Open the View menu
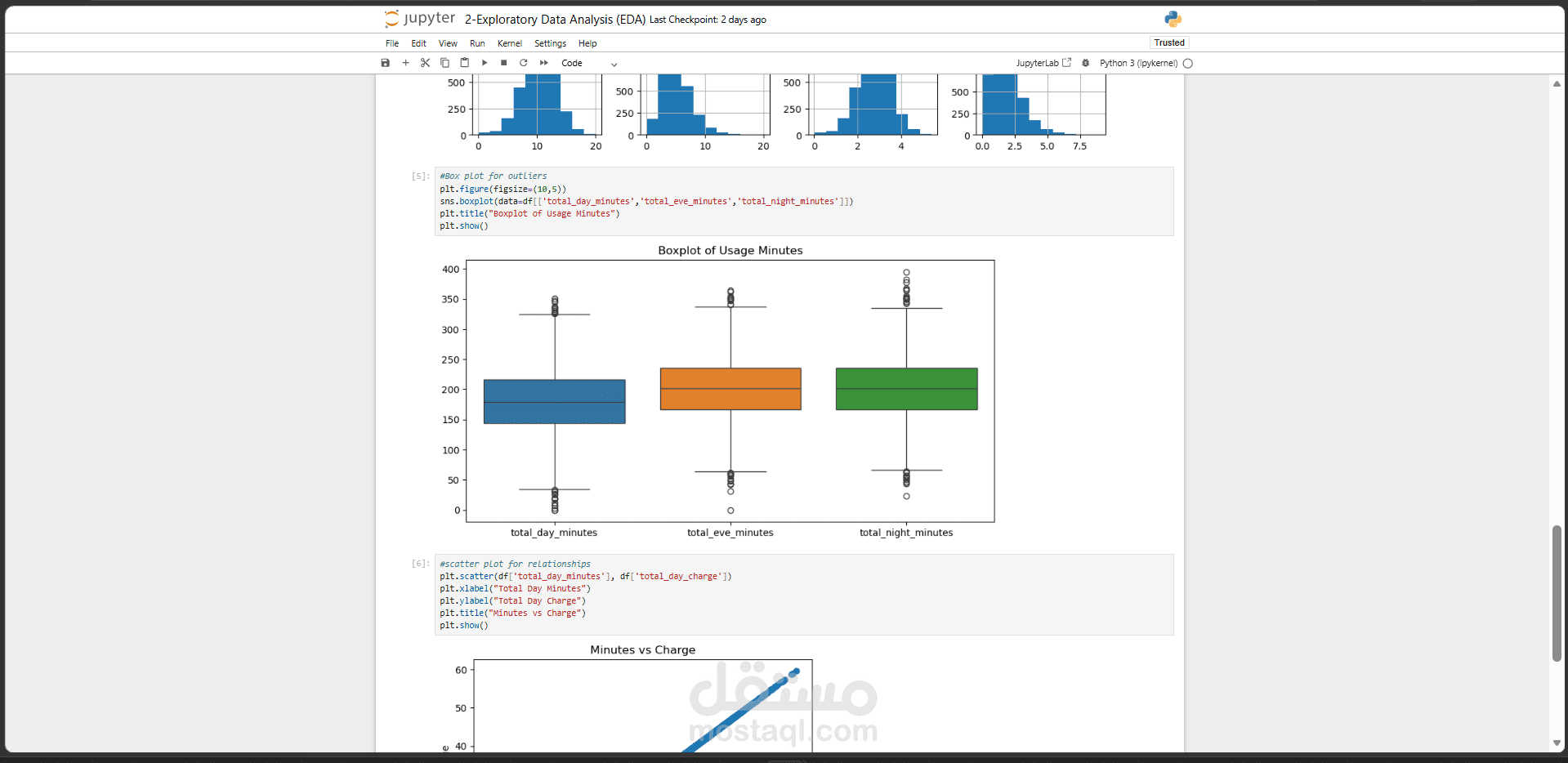This screenshot has width=1568, height=763. [x=448, y=43]
